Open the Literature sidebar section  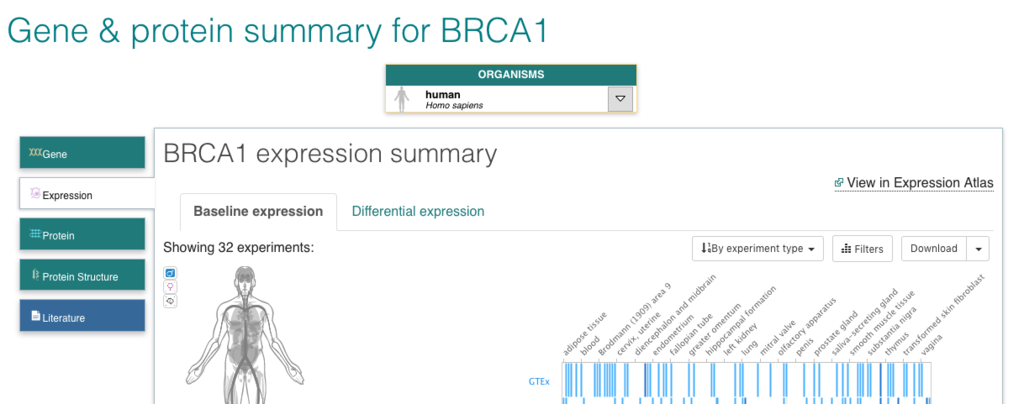pos(82,316)
